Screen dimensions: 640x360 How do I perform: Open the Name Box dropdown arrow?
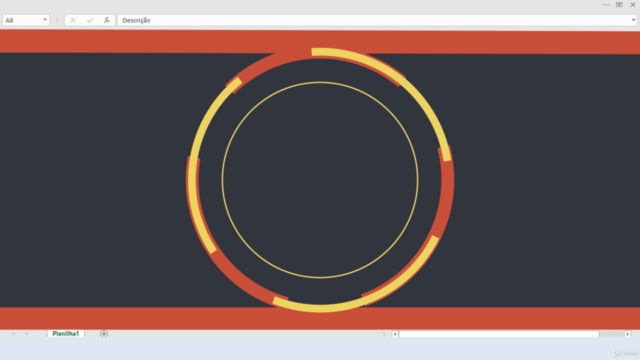click(x=45, y=20)
